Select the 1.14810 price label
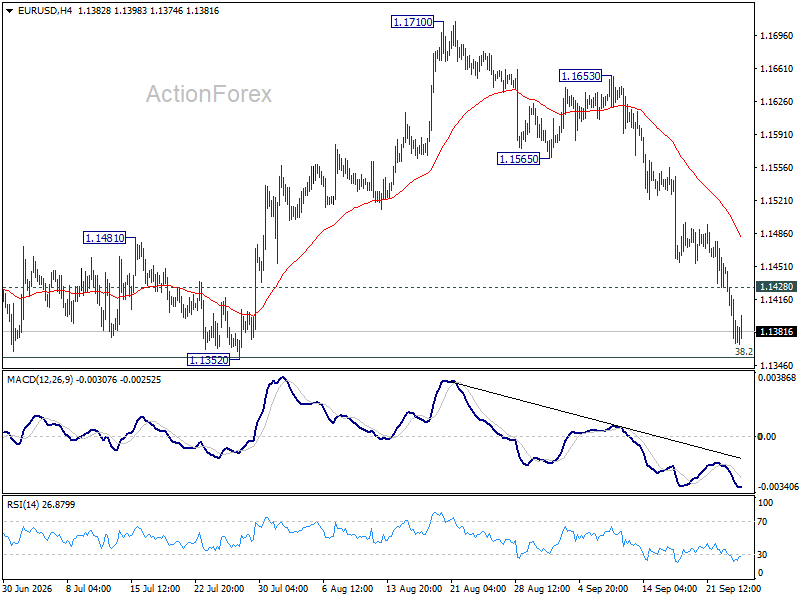Viewport: 800px width, 600px height. (105, 238)
